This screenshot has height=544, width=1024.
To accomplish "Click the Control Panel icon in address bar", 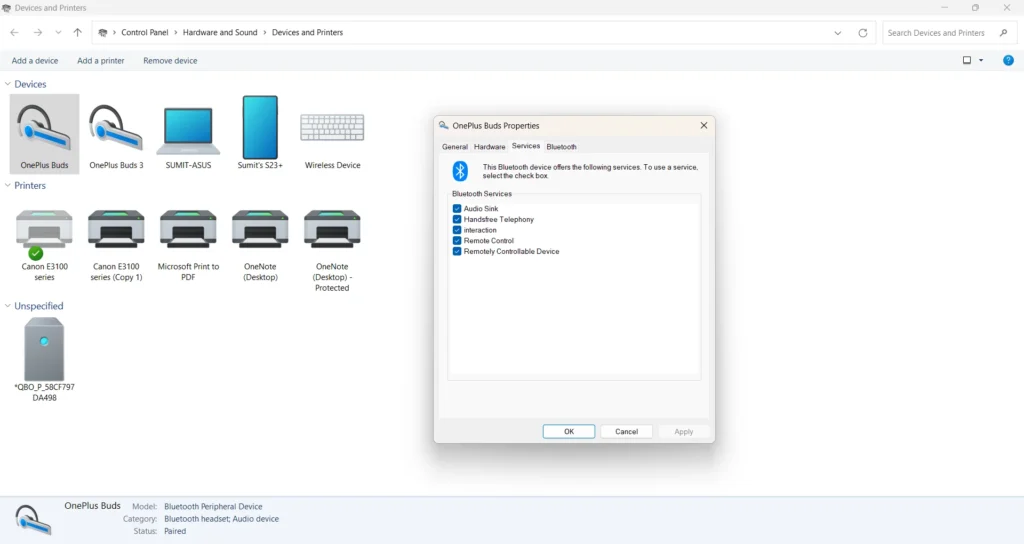I will [x=103, y=33].
